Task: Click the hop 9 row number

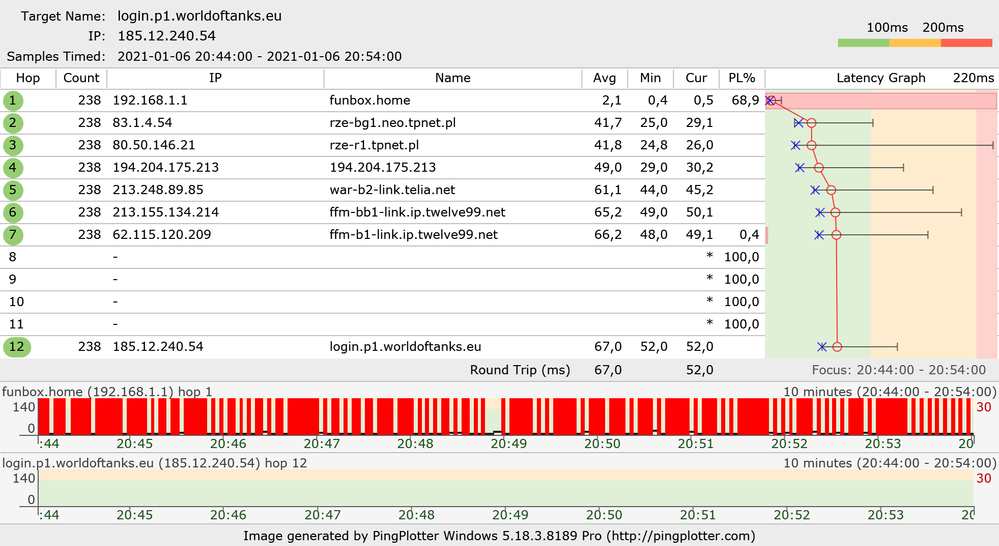Action: coord(13,280)
